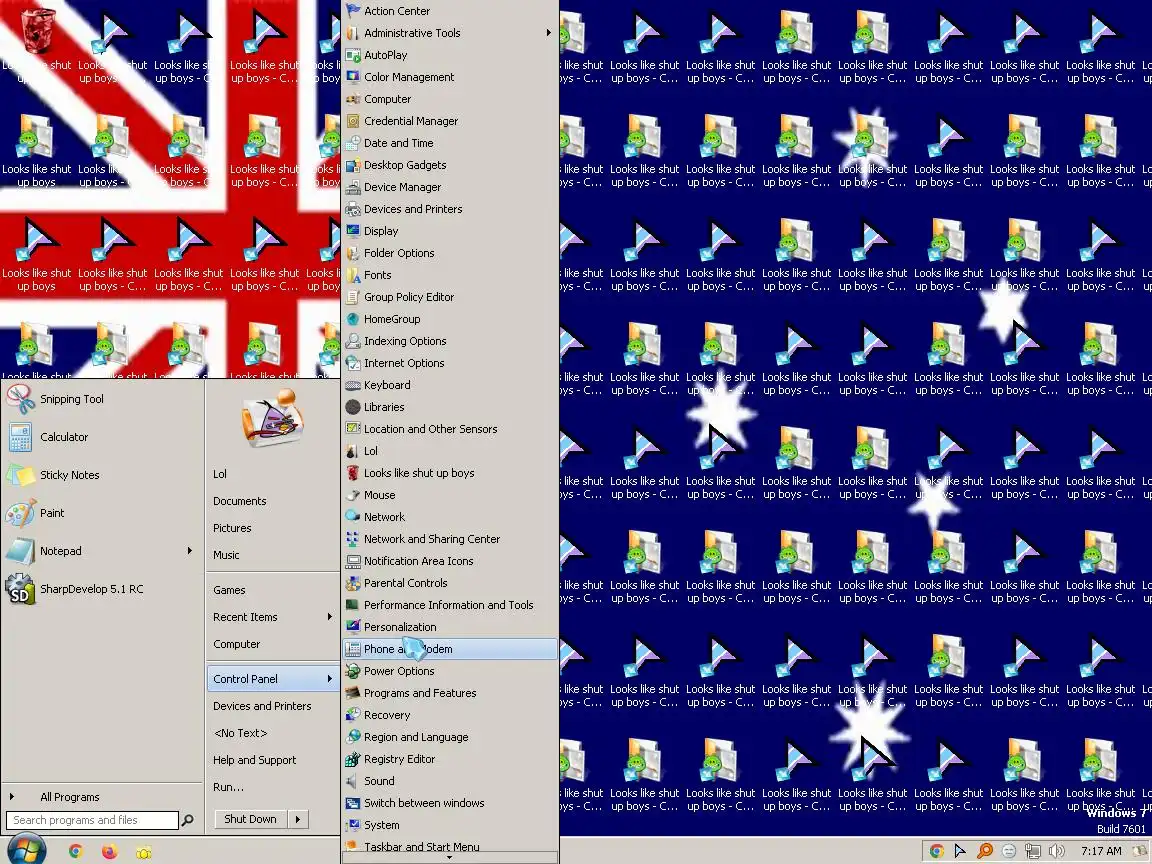This screenshot has width=1152, height=864.
Task: Open Keyboard properties
Action: coord(450,386)
